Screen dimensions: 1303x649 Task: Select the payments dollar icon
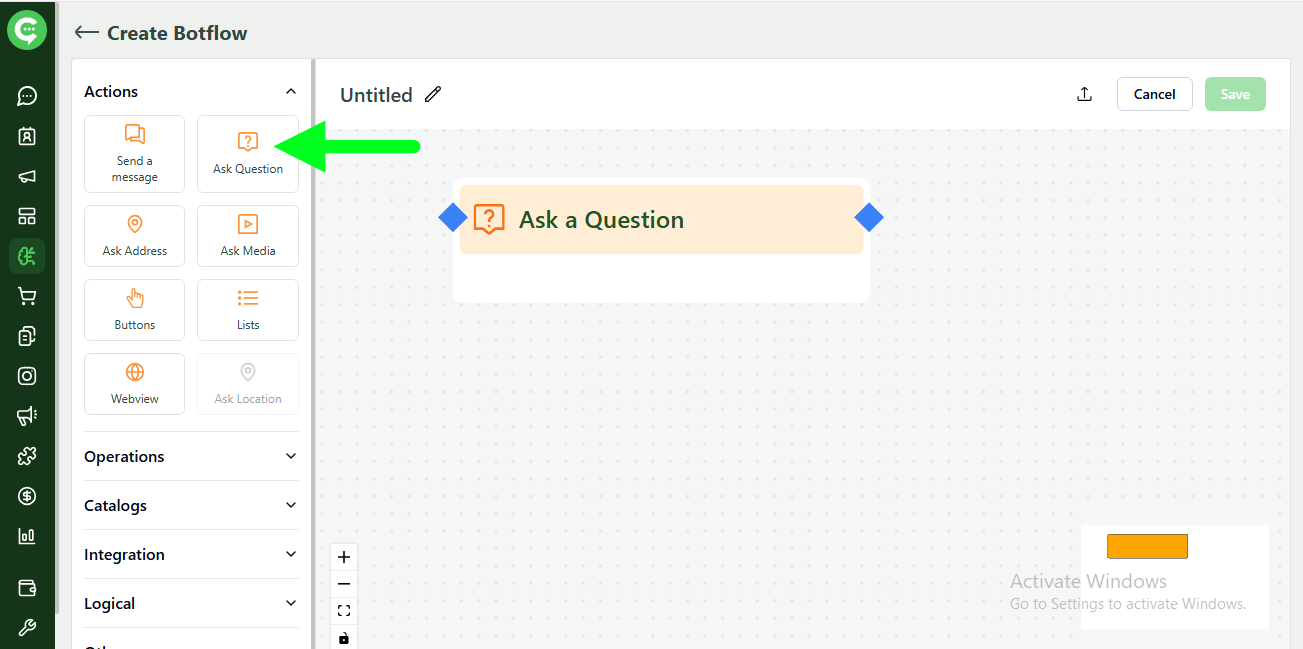(27, 496)
